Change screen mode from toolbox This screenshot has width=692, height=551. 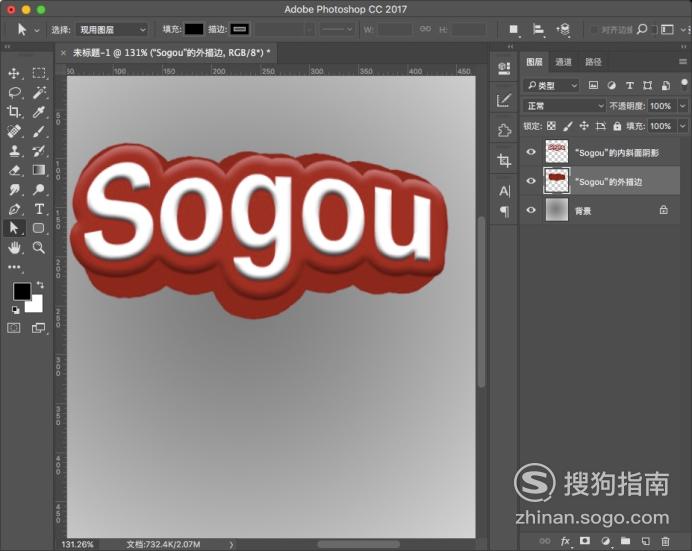pos(39,328)
